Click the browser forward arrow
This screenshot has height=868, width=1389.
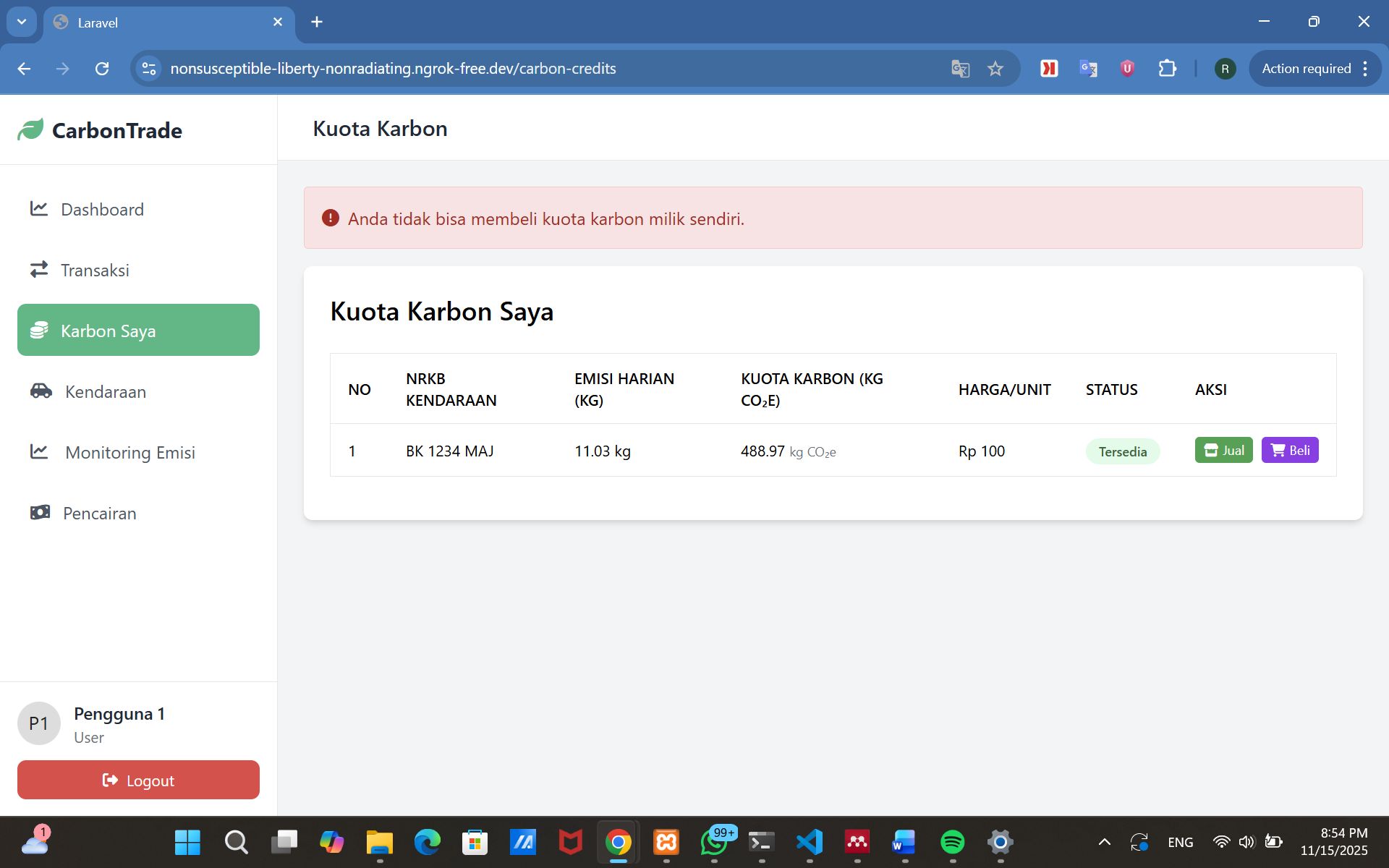point(63,69)
